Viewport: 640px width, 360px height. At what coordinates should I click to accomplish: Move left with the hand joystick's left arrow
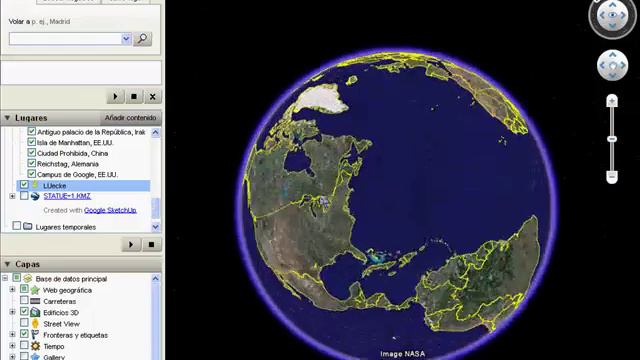602,65
